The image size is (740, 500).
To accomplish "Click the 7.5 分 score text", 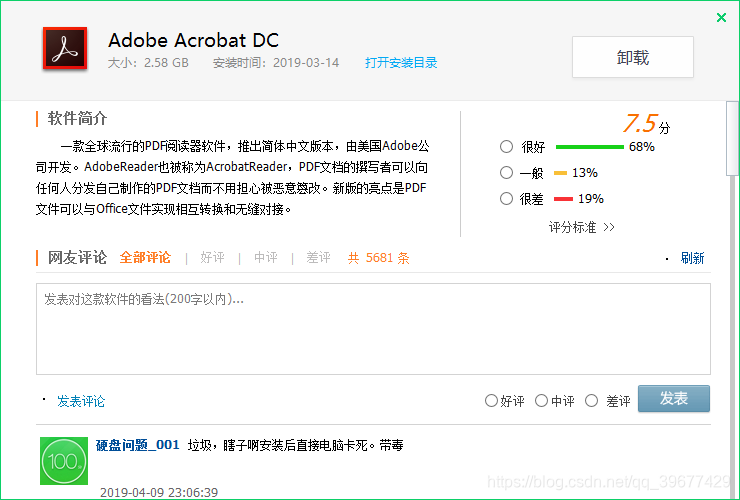I will point(646,124).
